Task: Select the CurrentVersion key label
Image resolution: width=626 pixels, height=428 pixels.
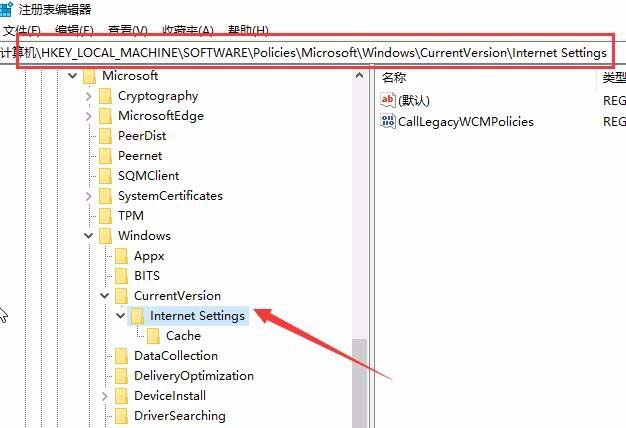Action: (178, 295)
